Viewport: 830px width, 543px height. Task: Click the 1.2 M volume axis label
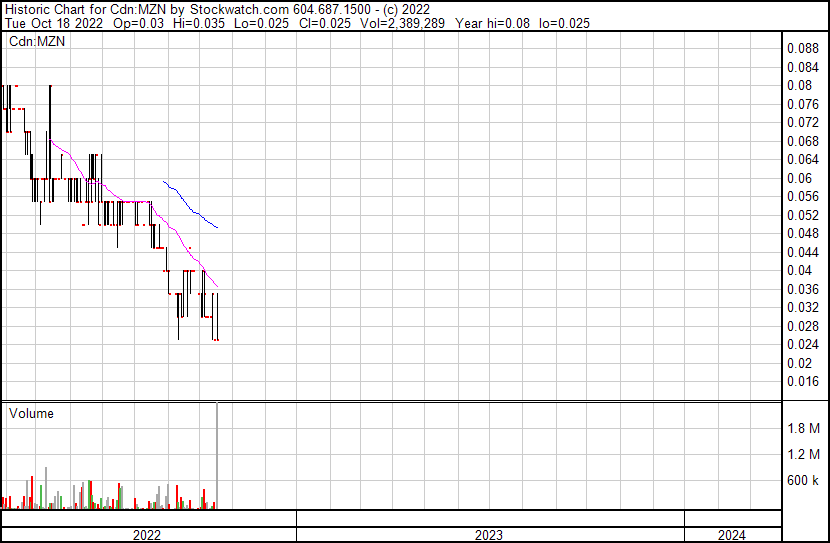tap(803, 455)
